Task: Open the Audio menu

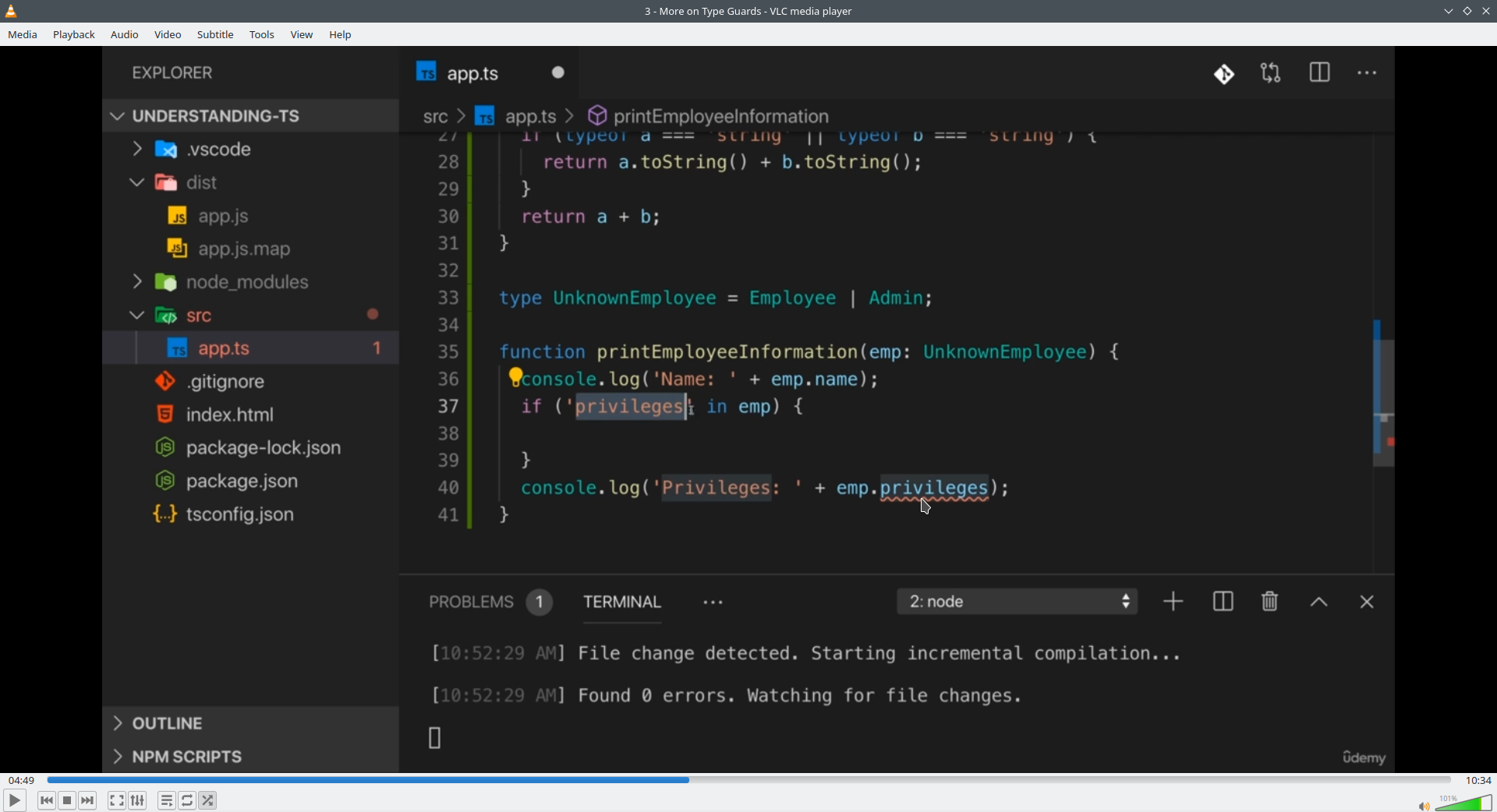Action: (125, 35)
